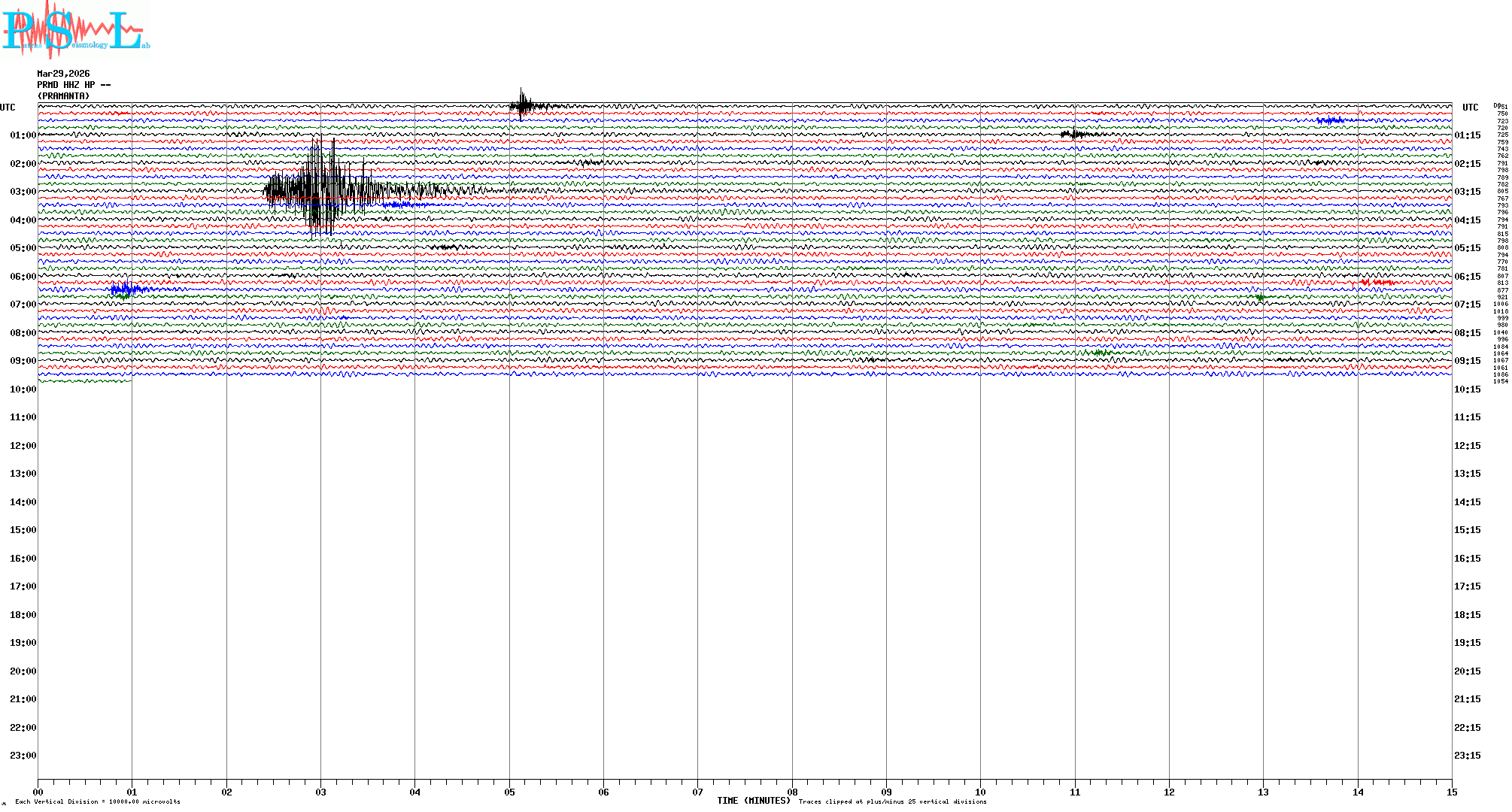
Task: Click the right UTC axis header
Action: (x=1470, y=108)
